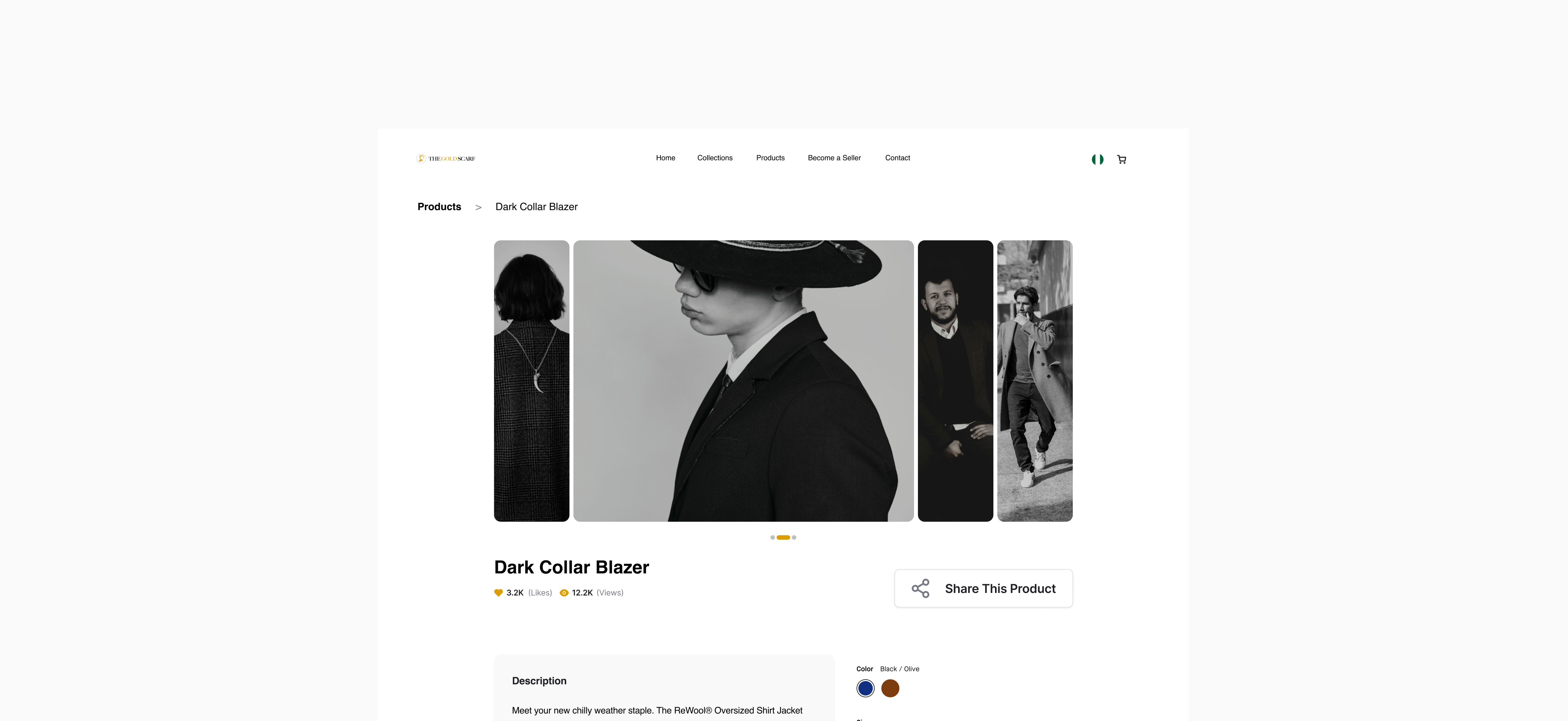Click the eye views icon

click(563, 593)
